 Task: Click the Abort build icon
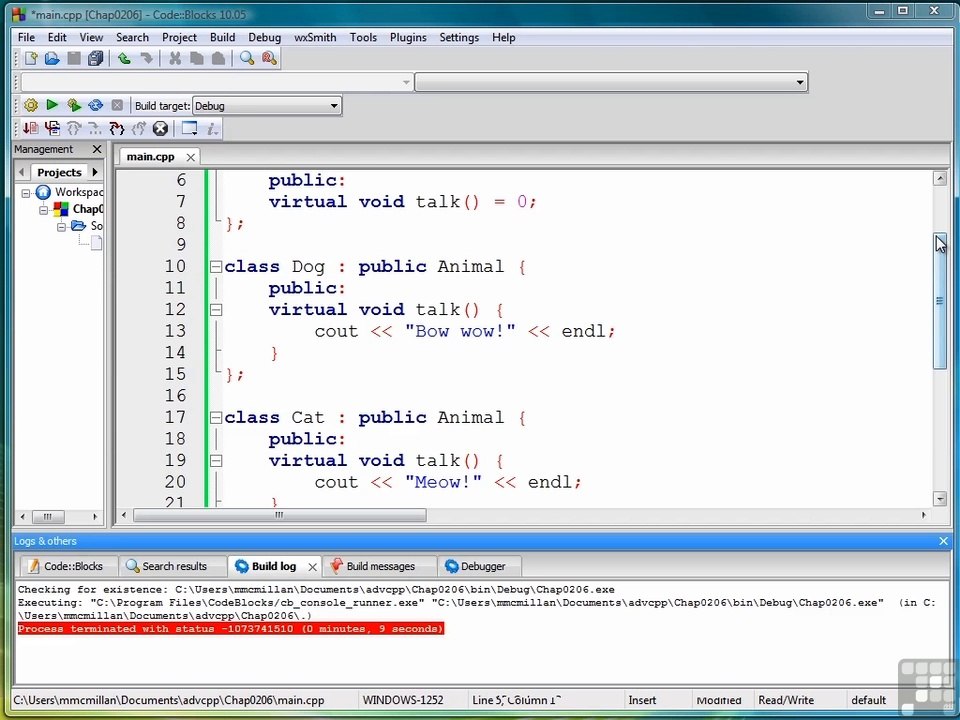(x=117, y=105)
